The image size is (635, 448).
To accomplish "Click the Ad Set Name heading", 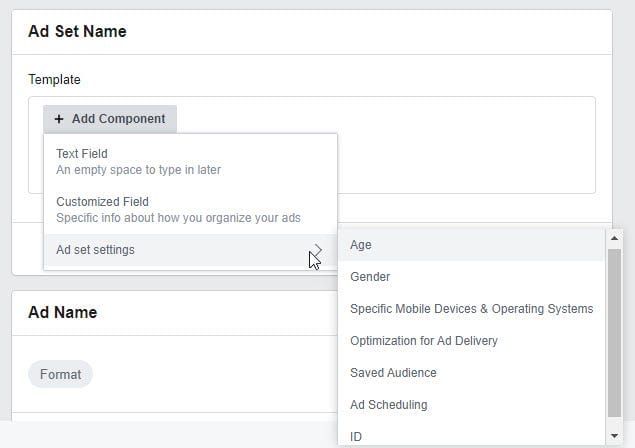I will [x=77, y=32].
